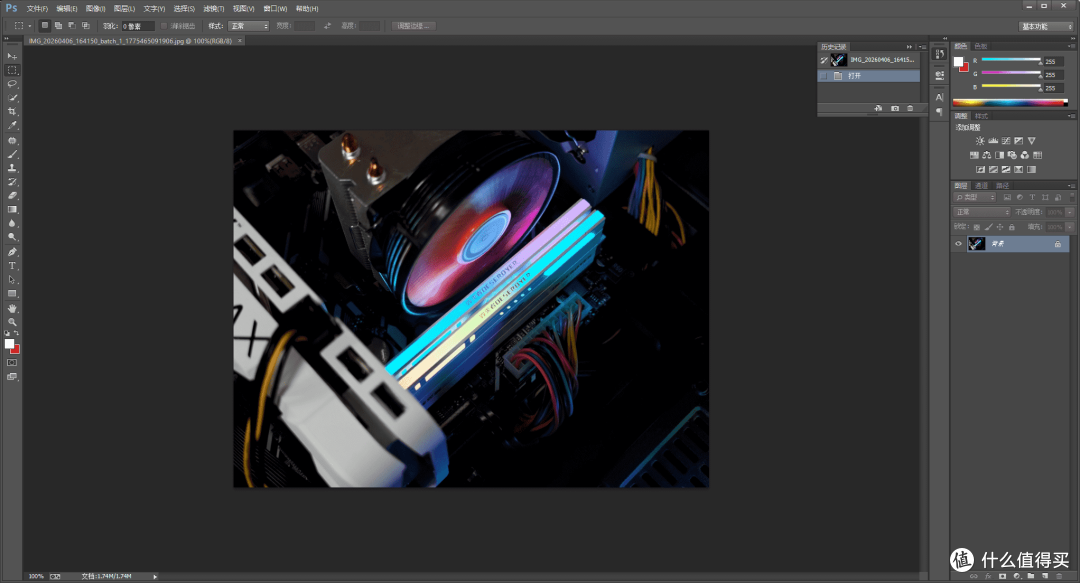Open the 基本功能 workspace switcher
Screen dimensions: 1080x583
pyautogui.click(x=1046, y=26)
